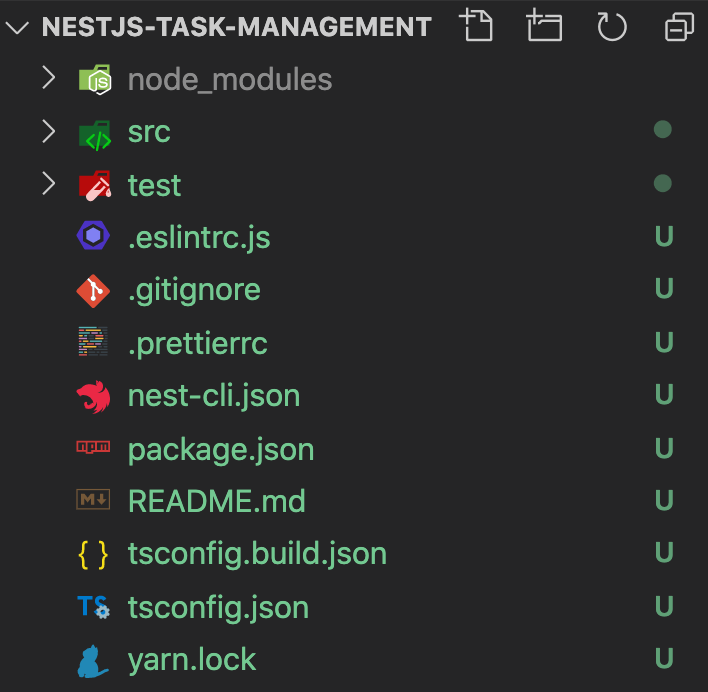708x692 pixels.
Task: Open the tsconfig.json file
Action: pyautogui.click(x=218, y=607)
